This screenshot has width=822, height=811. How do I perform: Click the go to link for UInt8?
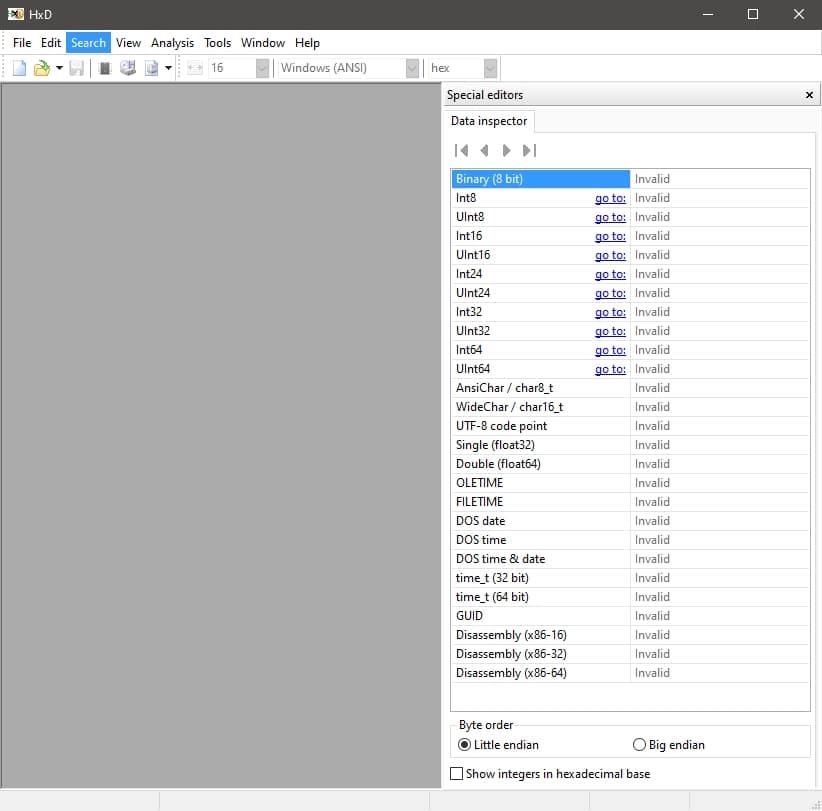[x=610, y=217]
